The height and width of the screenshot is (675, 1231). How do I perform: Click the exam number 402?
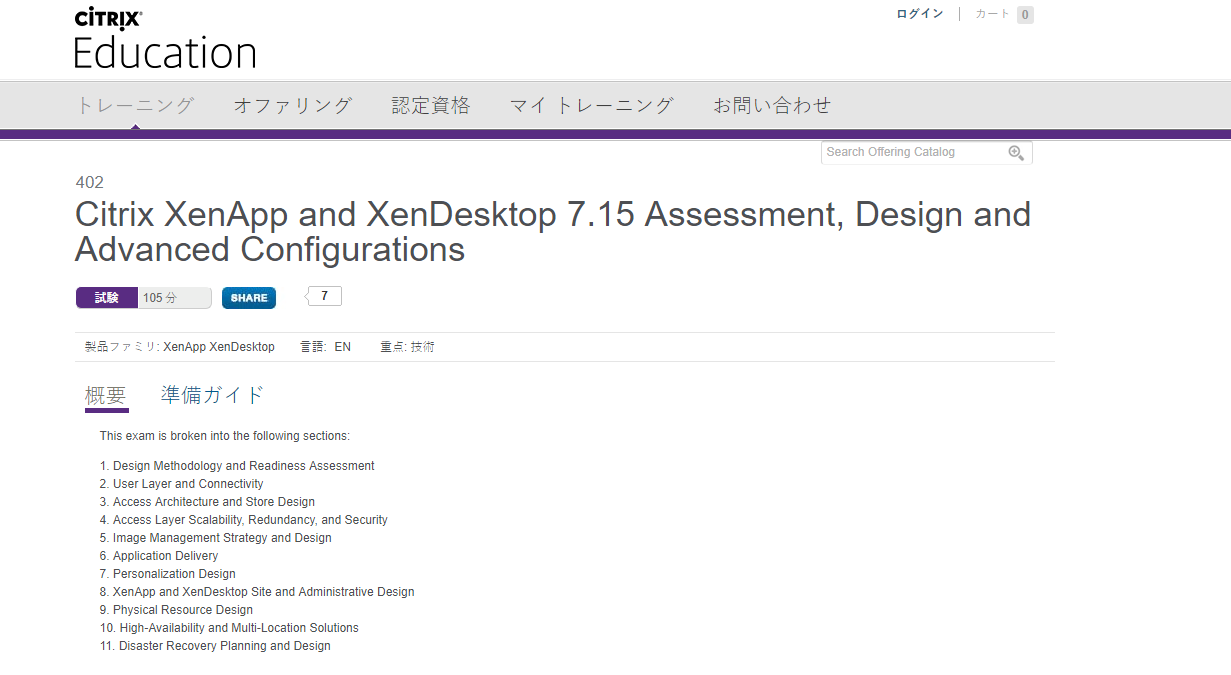[90, 182]
